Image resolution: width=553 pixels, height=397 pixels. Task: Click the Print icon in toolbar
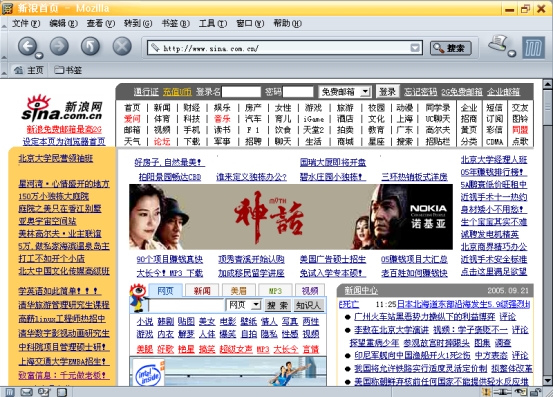pyautogui.click(x=498, y=44)
